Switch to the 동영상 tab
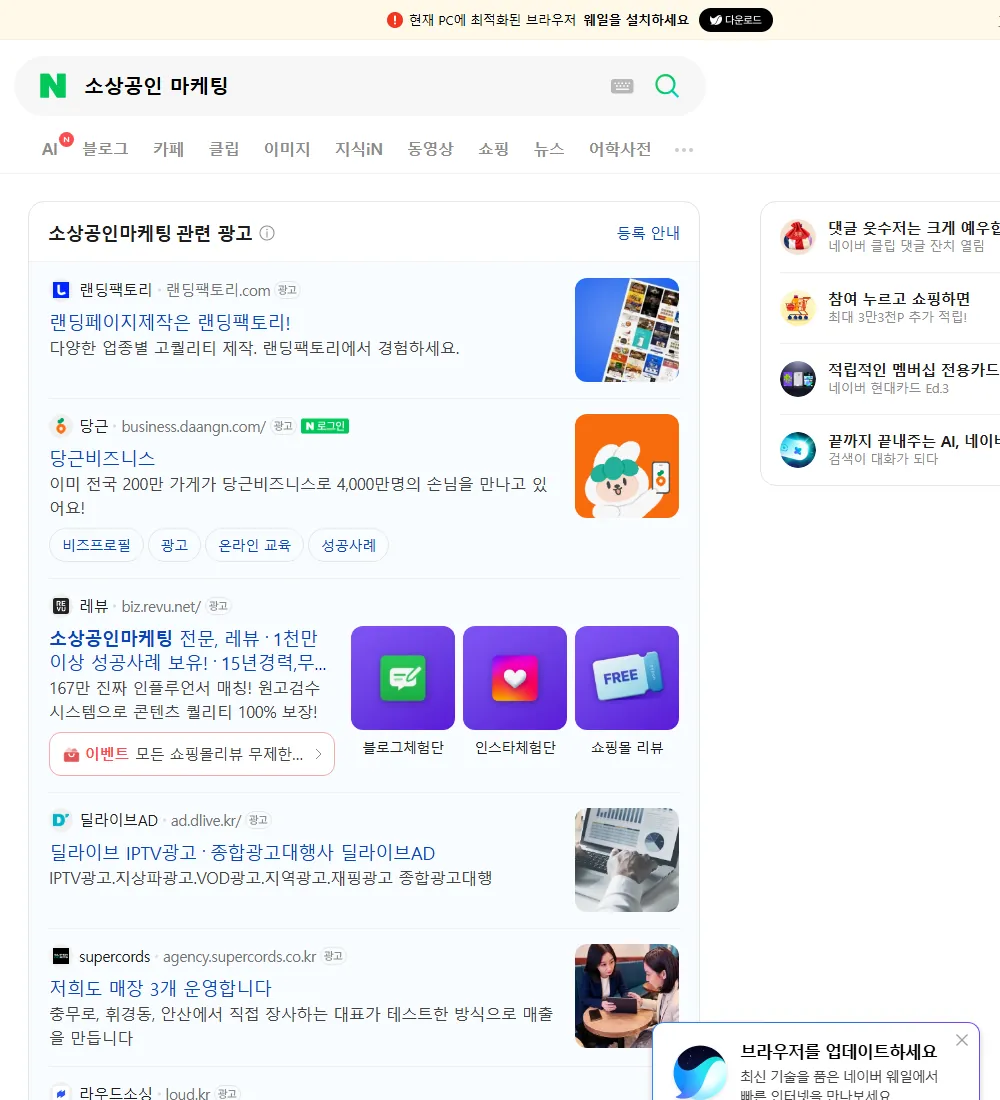The width and height of the screenshot is (1000, 1100). [x=430, y=149]
